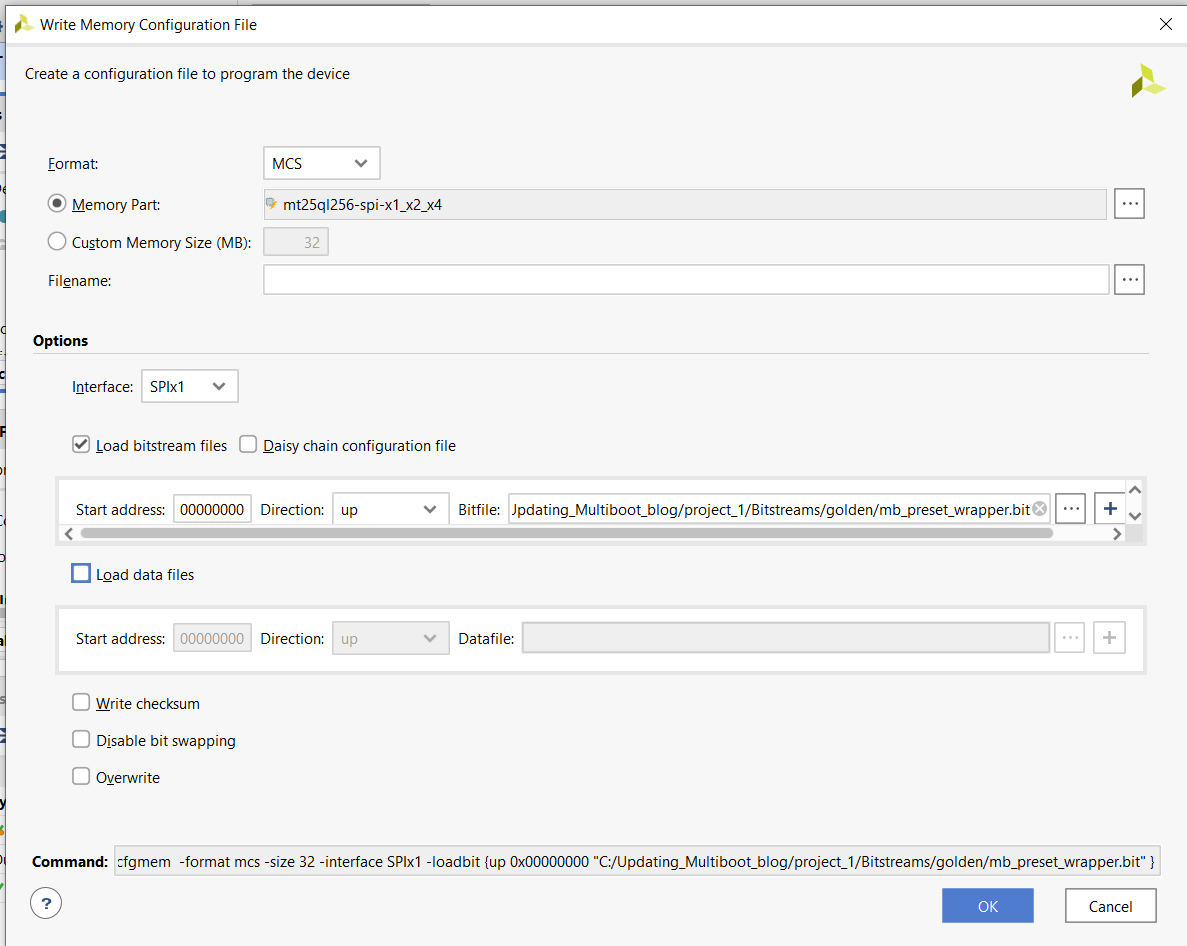1187x946 pixels.
Task: Expand the Interface SPIx1 dropdown
Action: coord(189,386)
